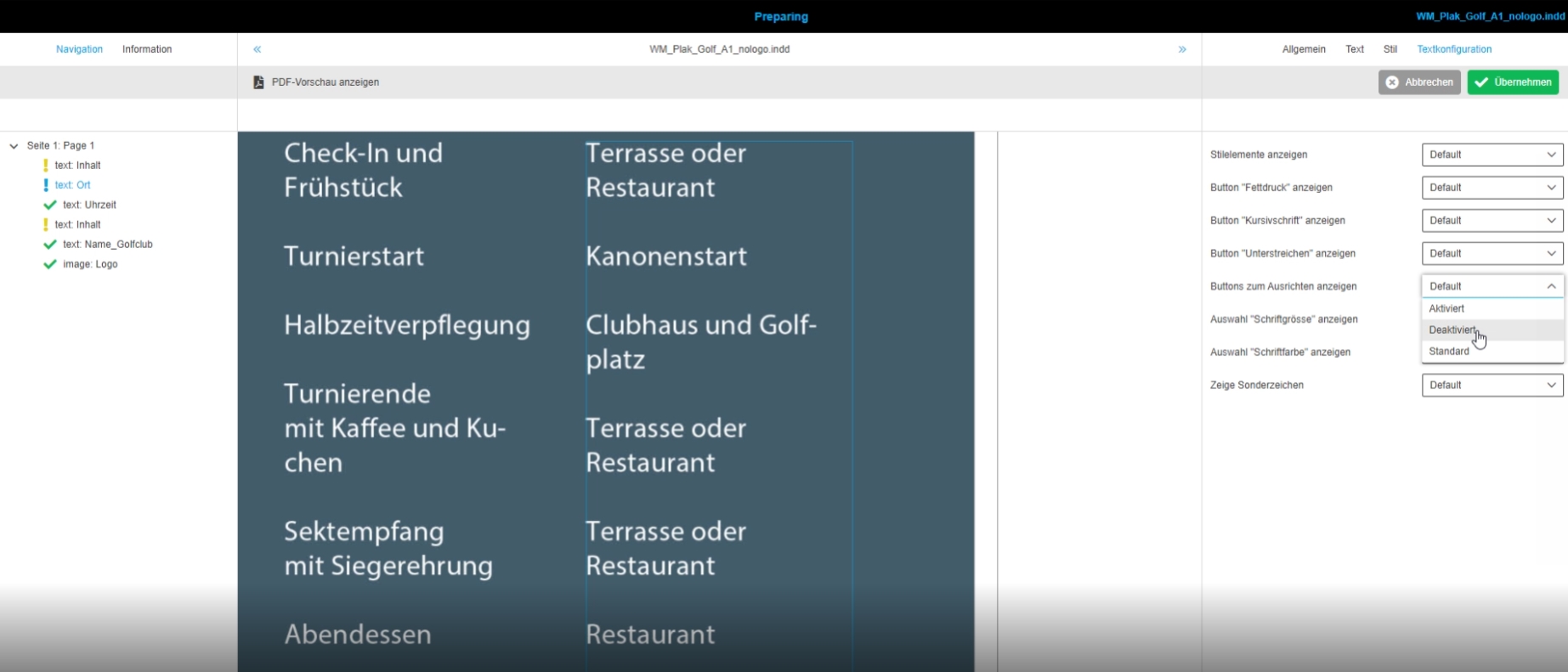Click the left double-chevron collapse icon
Image resolution: width=1568 pixels, height=672 pixels.
(257, 49)
